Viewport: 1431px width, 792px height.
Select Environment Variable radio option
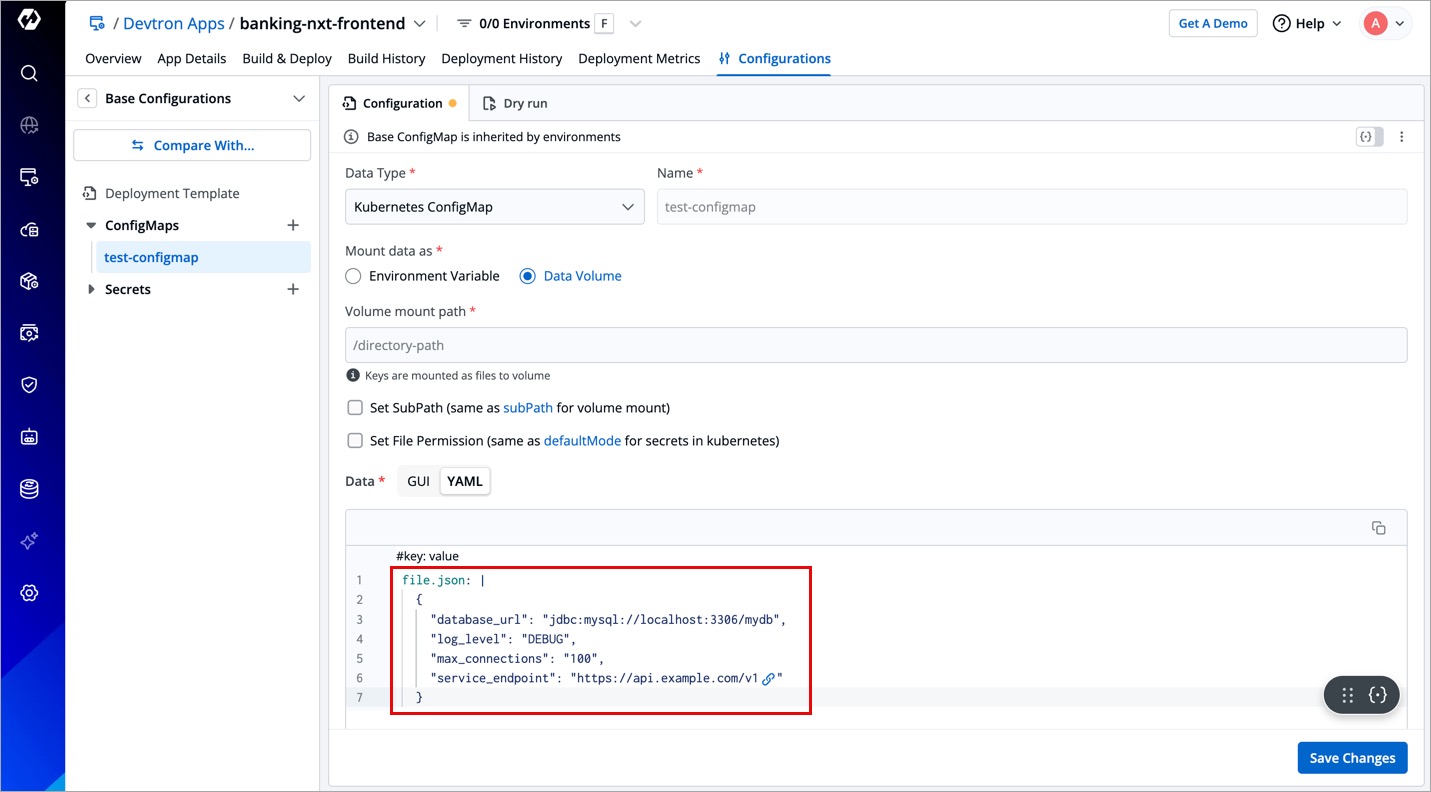pos(353,276)
